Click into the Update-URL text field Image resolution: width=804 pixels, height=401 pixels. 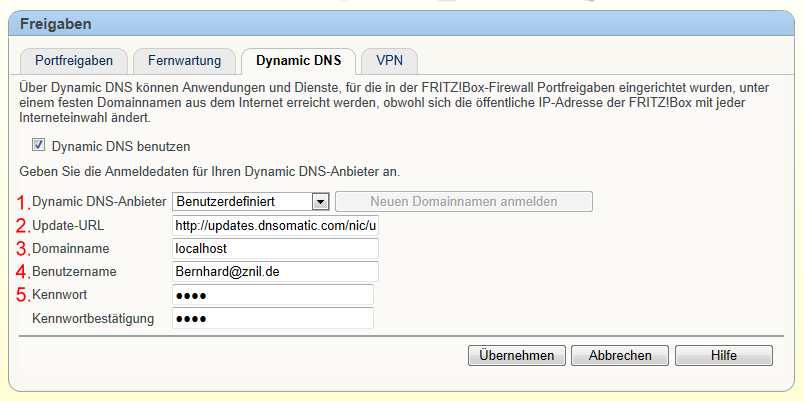pyautogui.click(x=275, y=225)
